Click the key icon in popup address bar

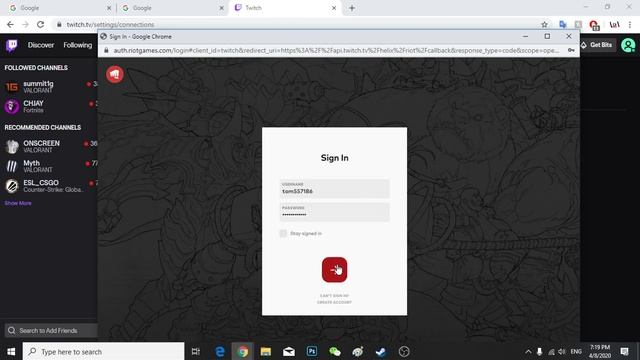pos(571,50)
